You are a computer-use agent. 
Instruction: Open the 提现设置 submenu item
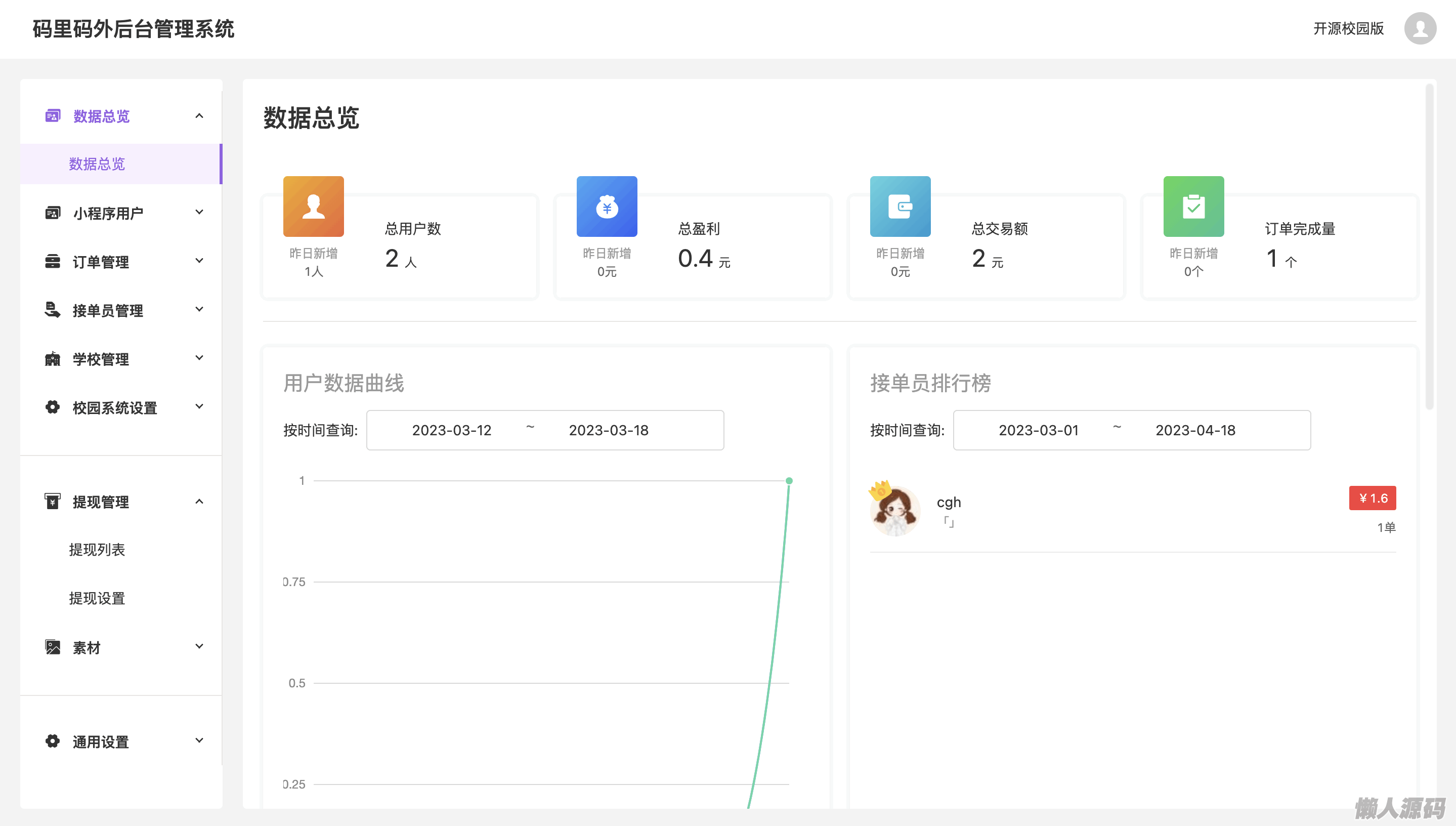pos(97,598)
